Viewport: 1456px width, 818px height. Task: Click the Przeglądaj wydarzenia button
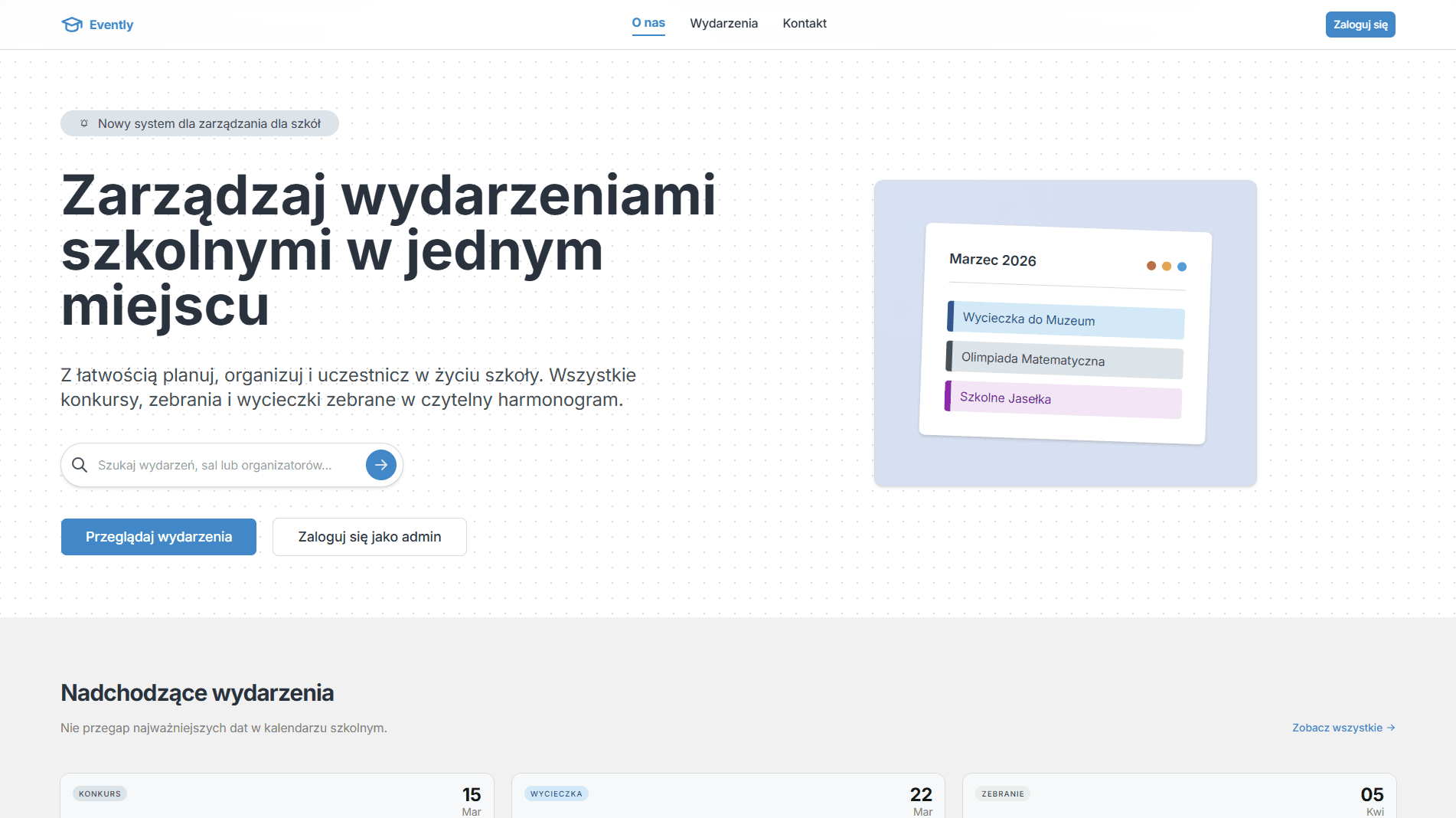(x=158, y=537)
